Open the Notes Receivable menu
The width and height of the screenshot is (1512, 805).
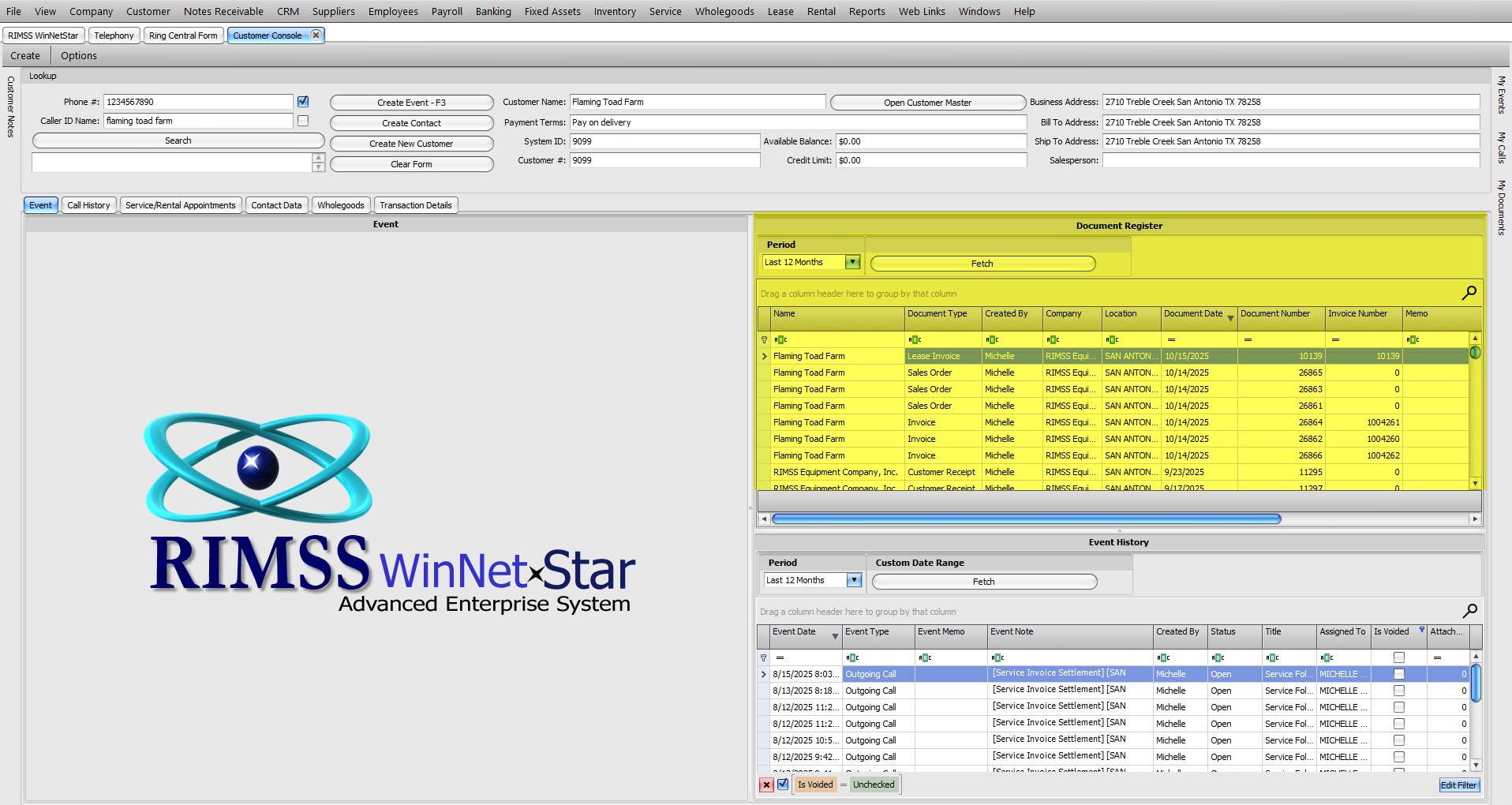223,11
